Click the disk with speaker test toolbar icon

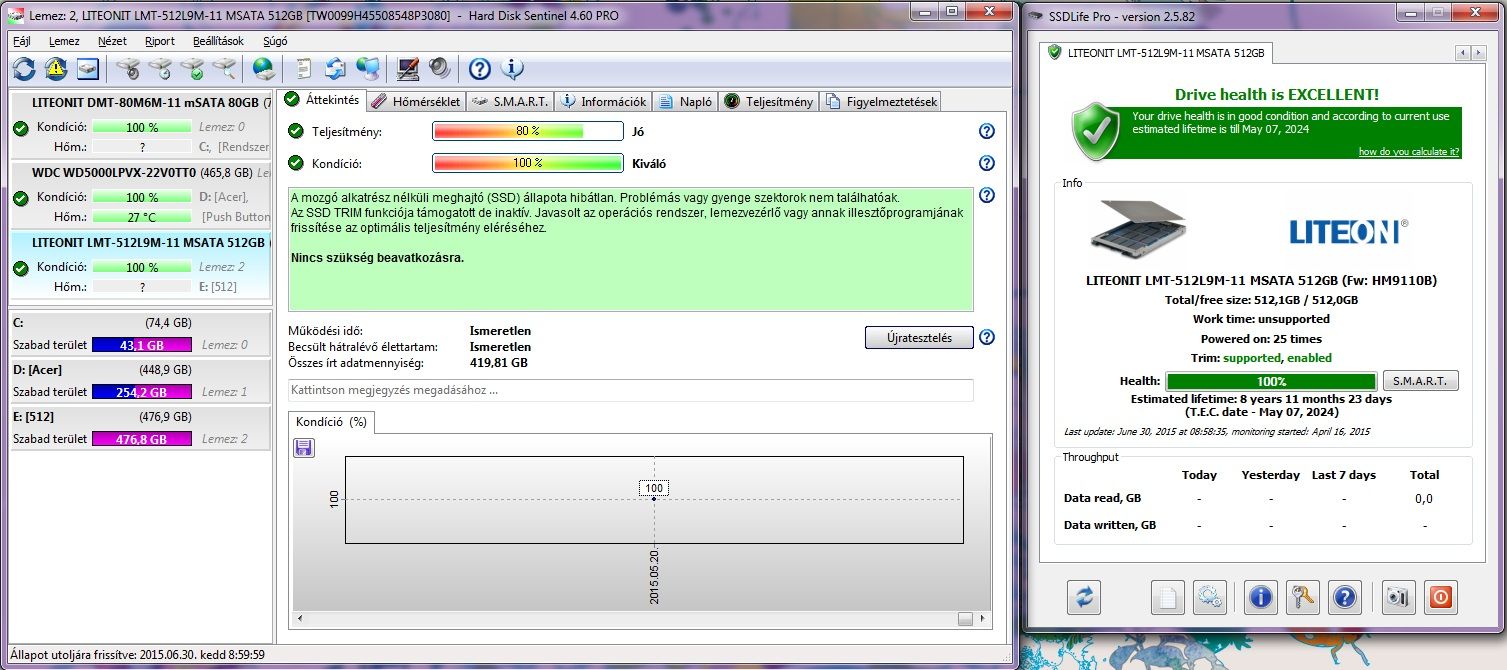pyautogui.click(x=128, y=69)
